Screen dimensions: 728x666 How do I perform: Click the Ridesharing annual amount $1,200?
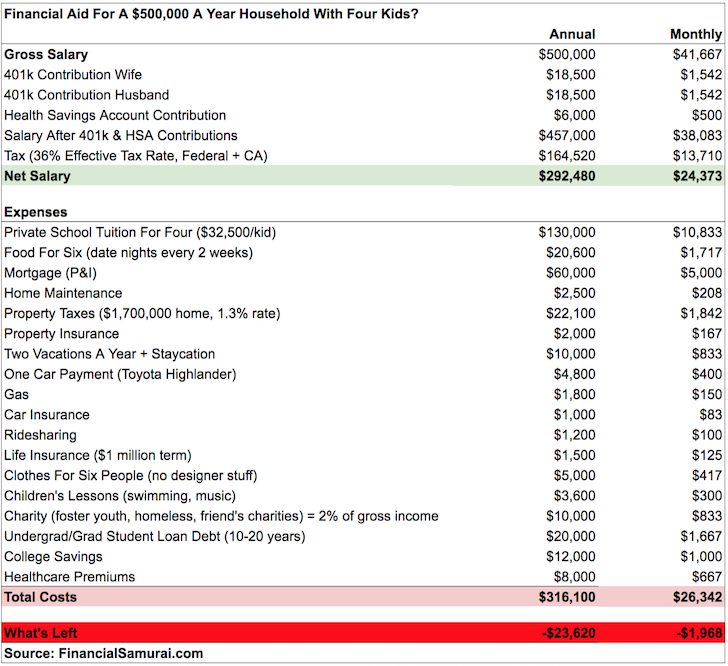click(574, 435)
